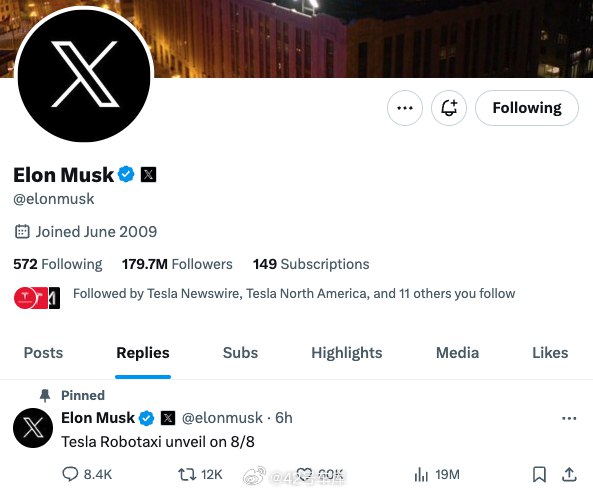Open the 179.7M Followers list

pyautogui.click(x=177, y=264)
